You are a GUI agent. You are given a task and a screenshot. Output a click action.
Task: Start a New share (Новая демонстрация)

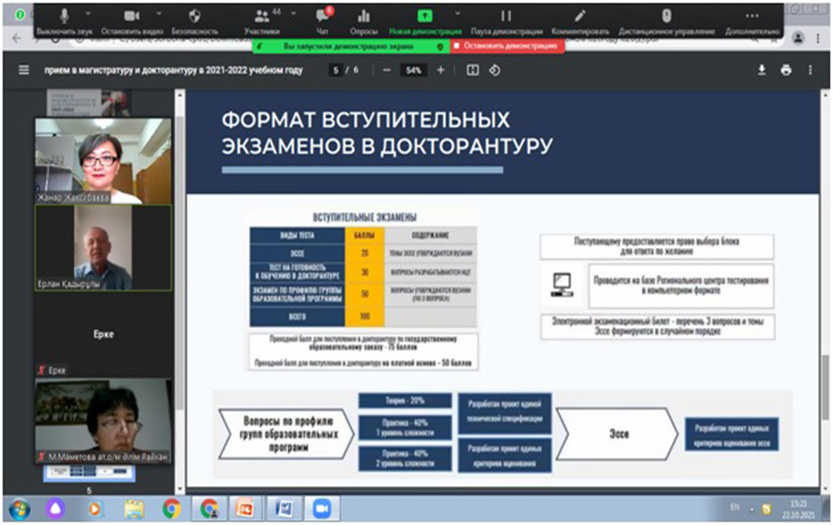(x=424, y=16)
